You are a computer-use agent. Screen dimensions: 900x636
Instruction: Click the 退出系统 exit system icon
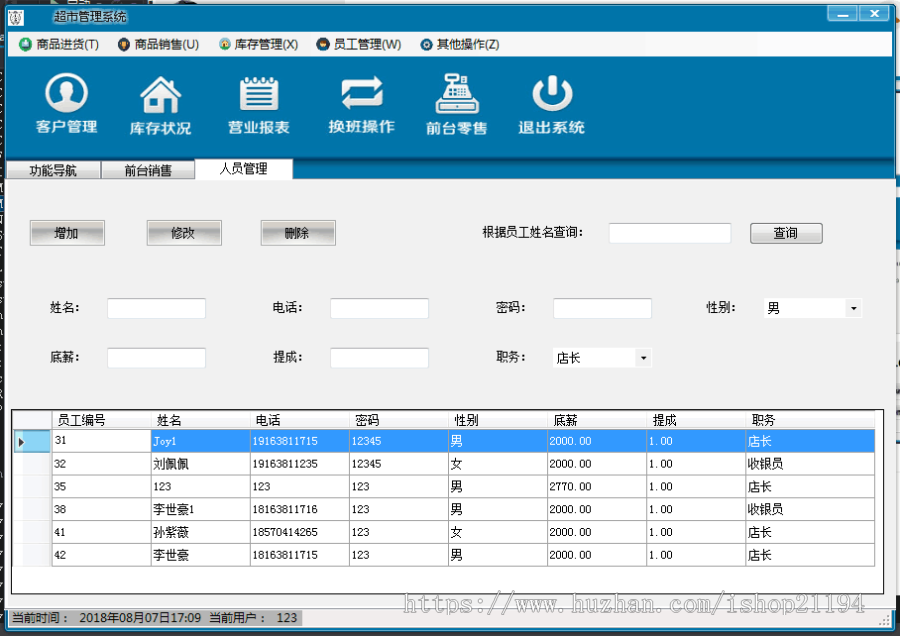point(551,103)
